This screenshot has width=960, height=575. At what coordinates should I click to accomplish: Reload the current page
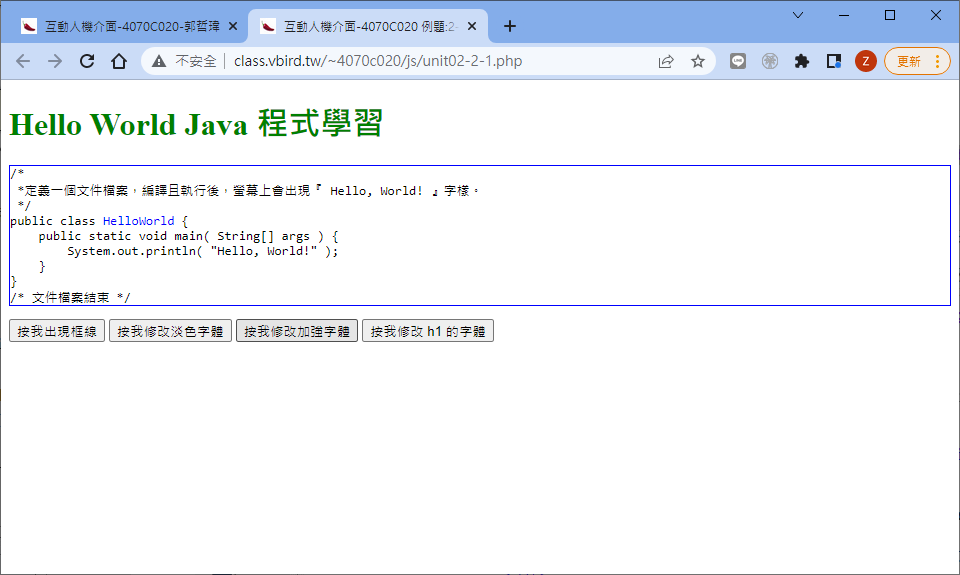pyautogui.click(x=87, y=61)
